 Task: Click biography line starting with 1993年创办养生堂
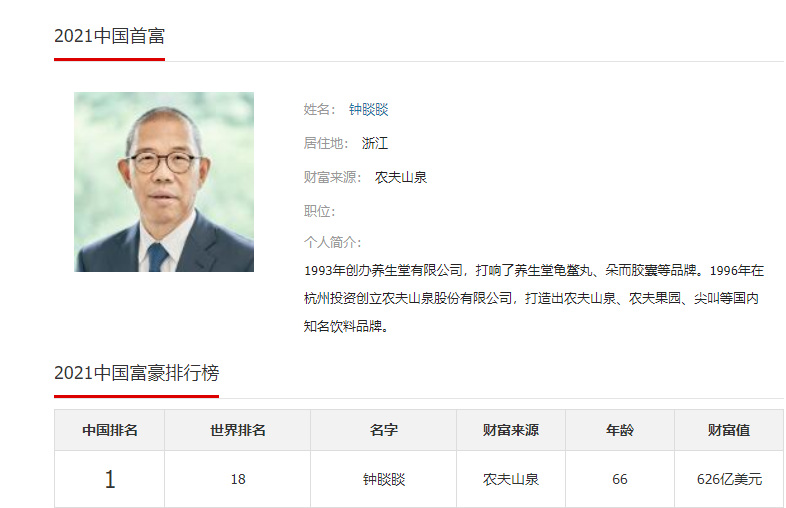[534, 271]
